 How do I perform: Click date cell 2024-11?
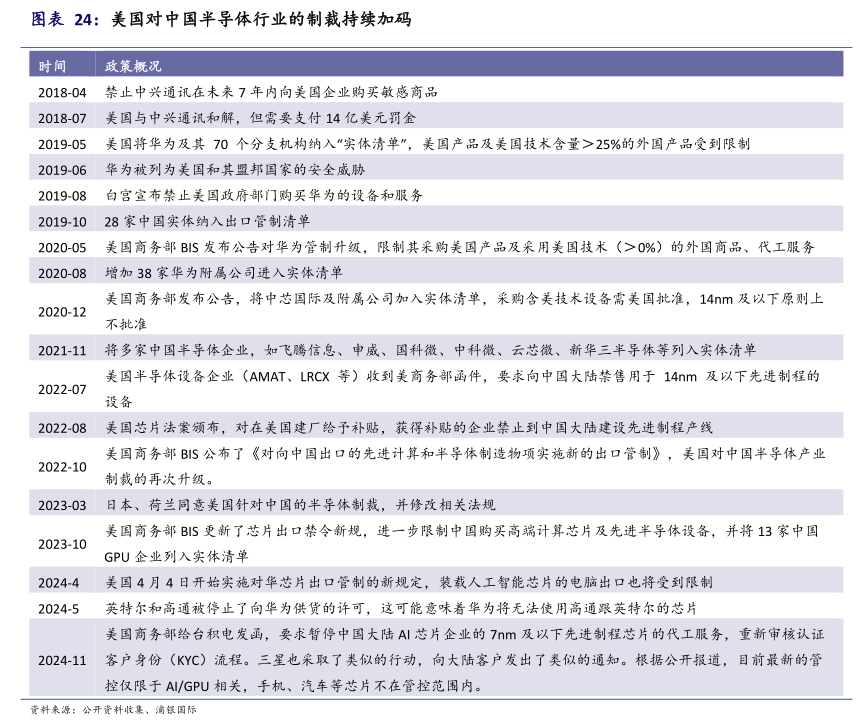62,660
